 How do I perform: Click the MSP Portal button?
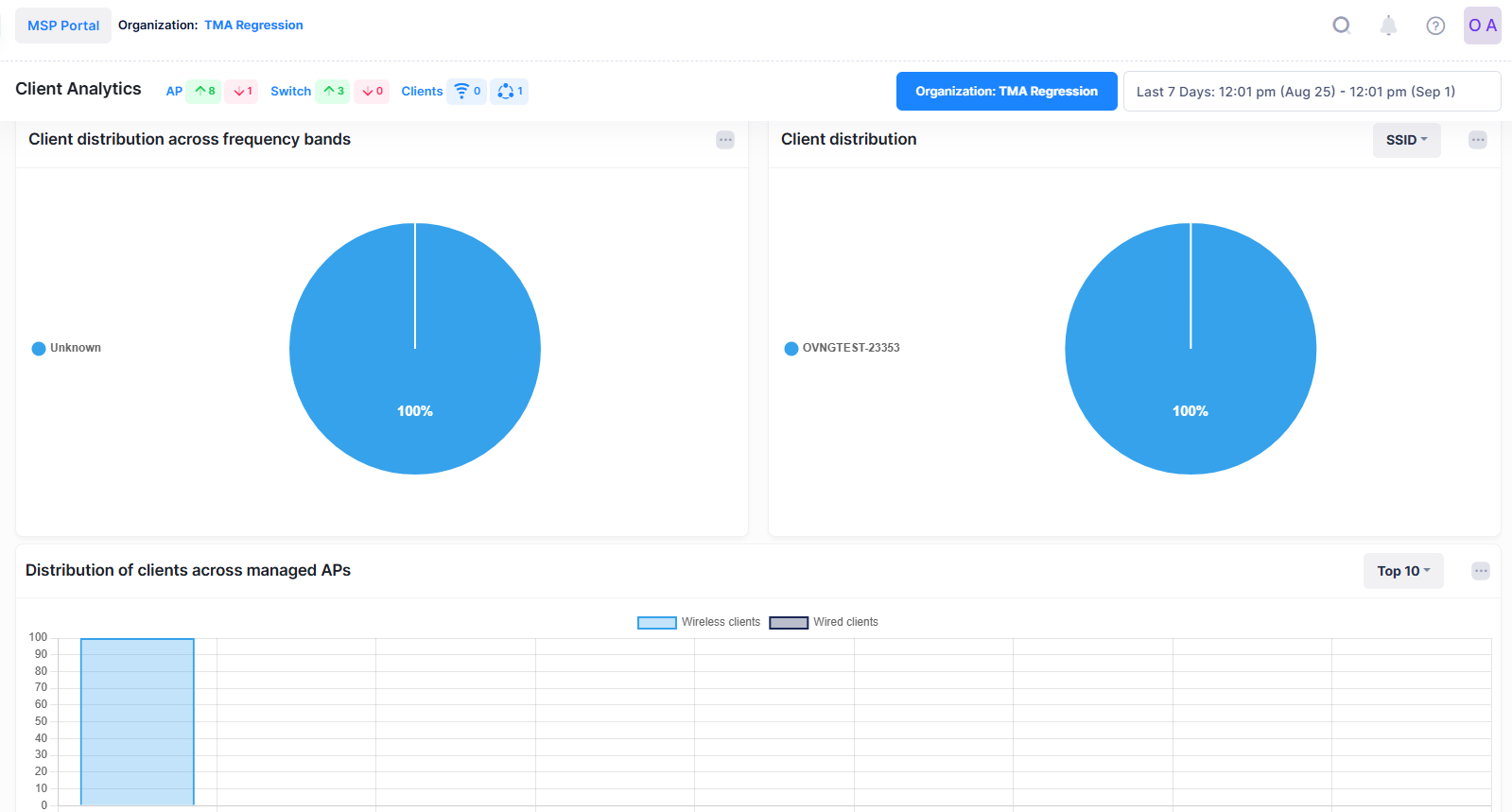(x=63, y=26)
